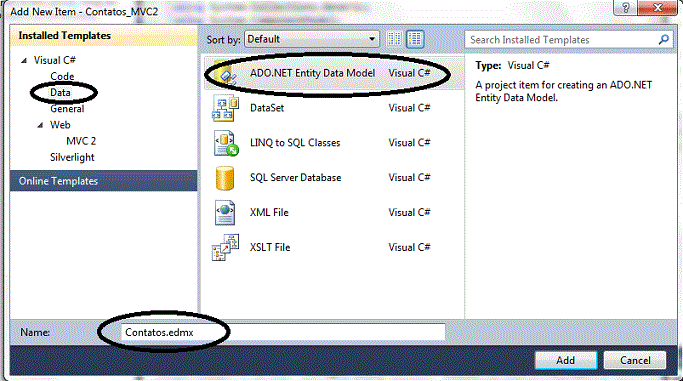The height and width of the screenshot is (381, 683).
Task: Switch to medium icons list view
Action: 415,39
